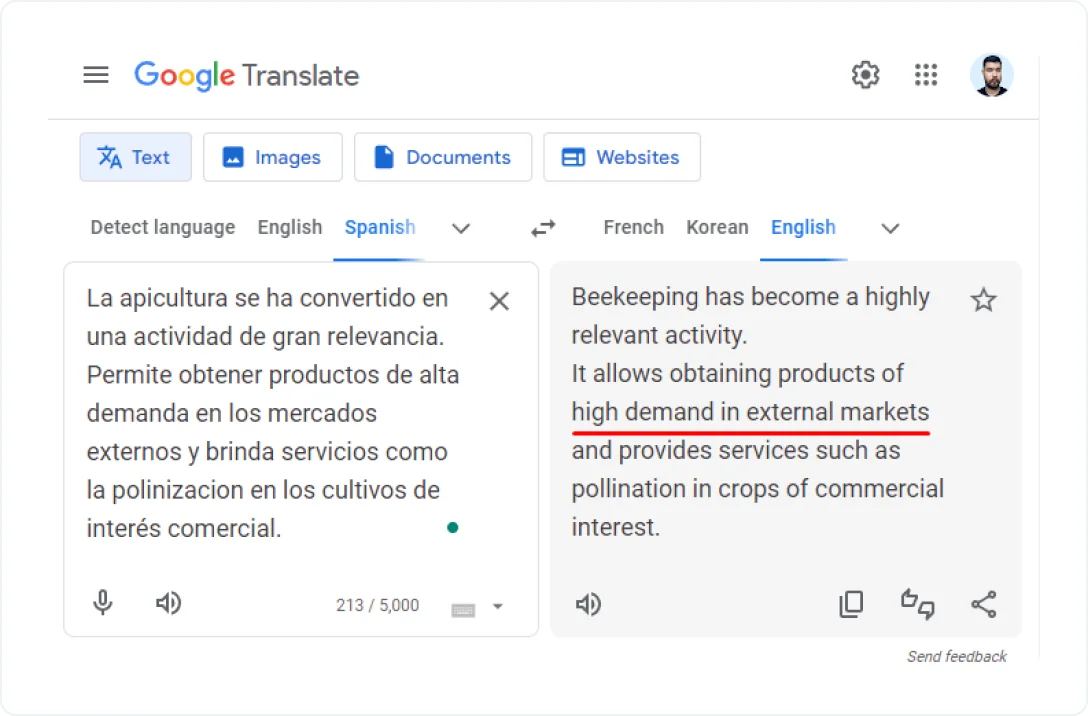Switch to the Documents tab
The image size is (1088, 716).
tap(443, 157)
